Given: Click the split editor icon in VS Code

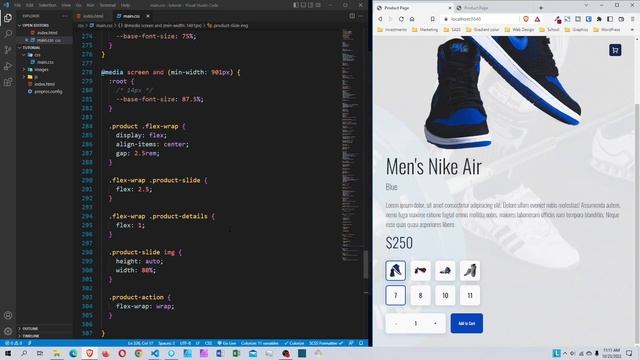Looking at the screenshot, I should [352, 16].
